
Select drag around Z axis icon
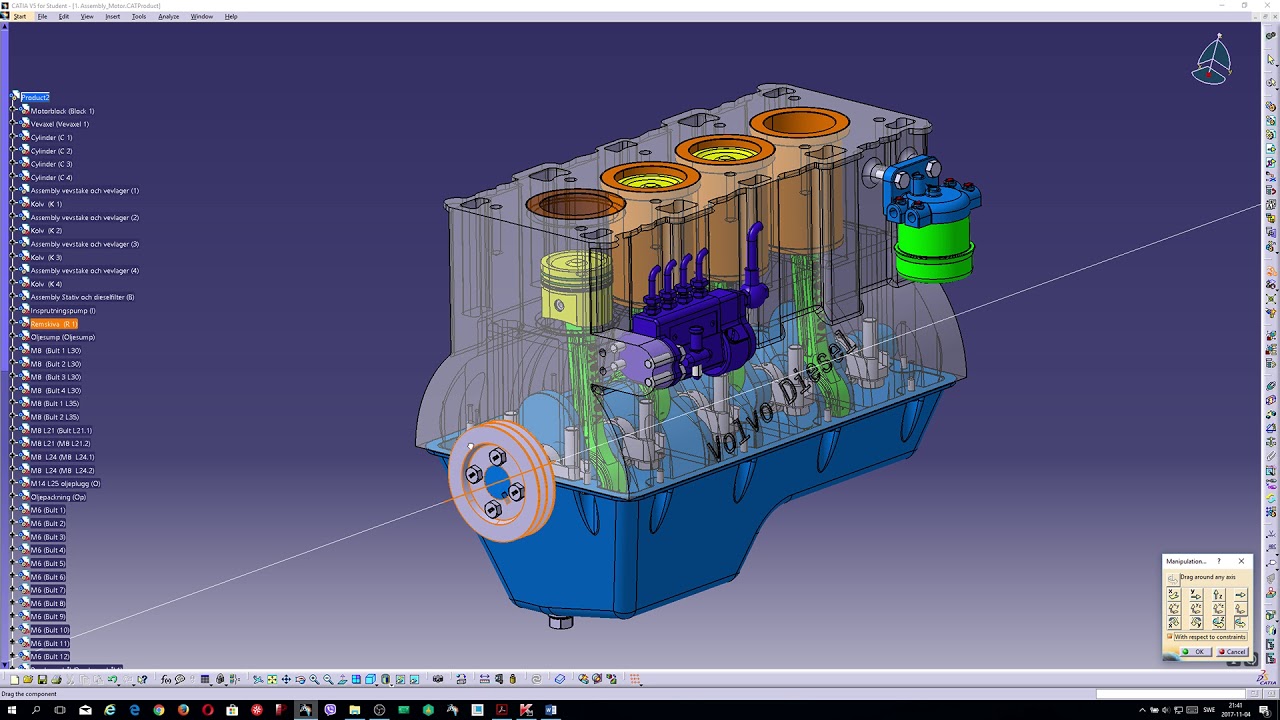click(1219, 622)
